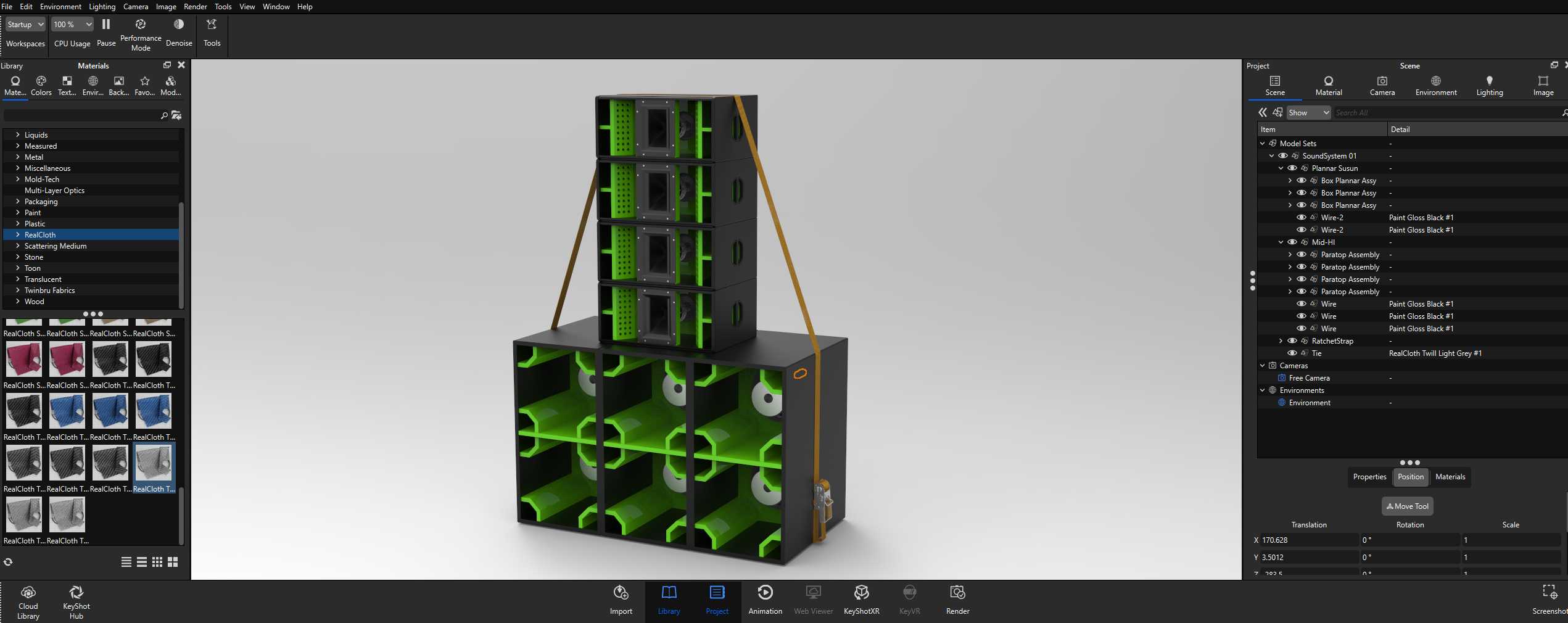
Task: Toggle Performance Mode
Action: [x=141, y=35]
